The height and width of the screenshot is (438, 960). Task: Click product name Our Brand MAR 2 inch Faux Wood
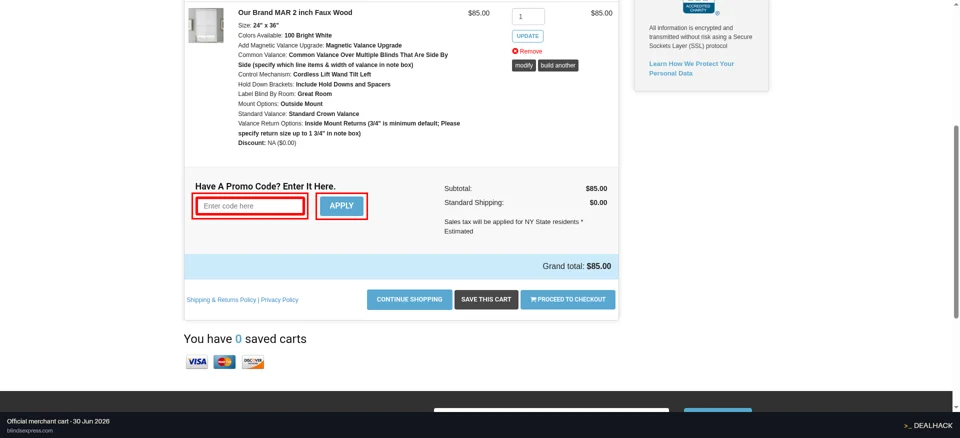pyautogui.click(x=295, y=13)
